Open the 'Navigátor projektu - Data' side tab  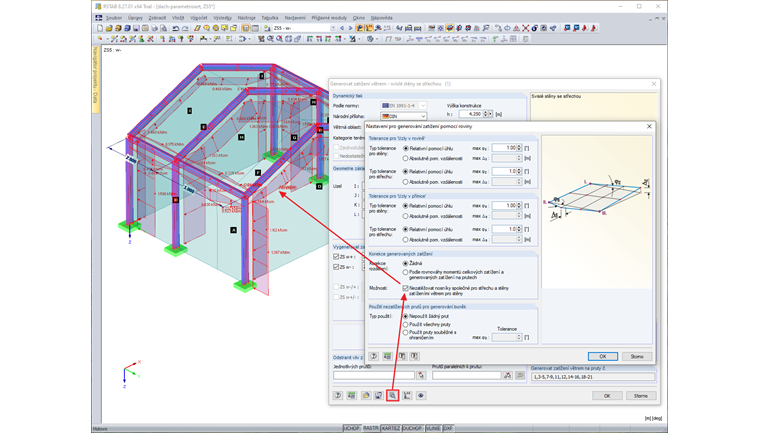(x=95, y=78)
